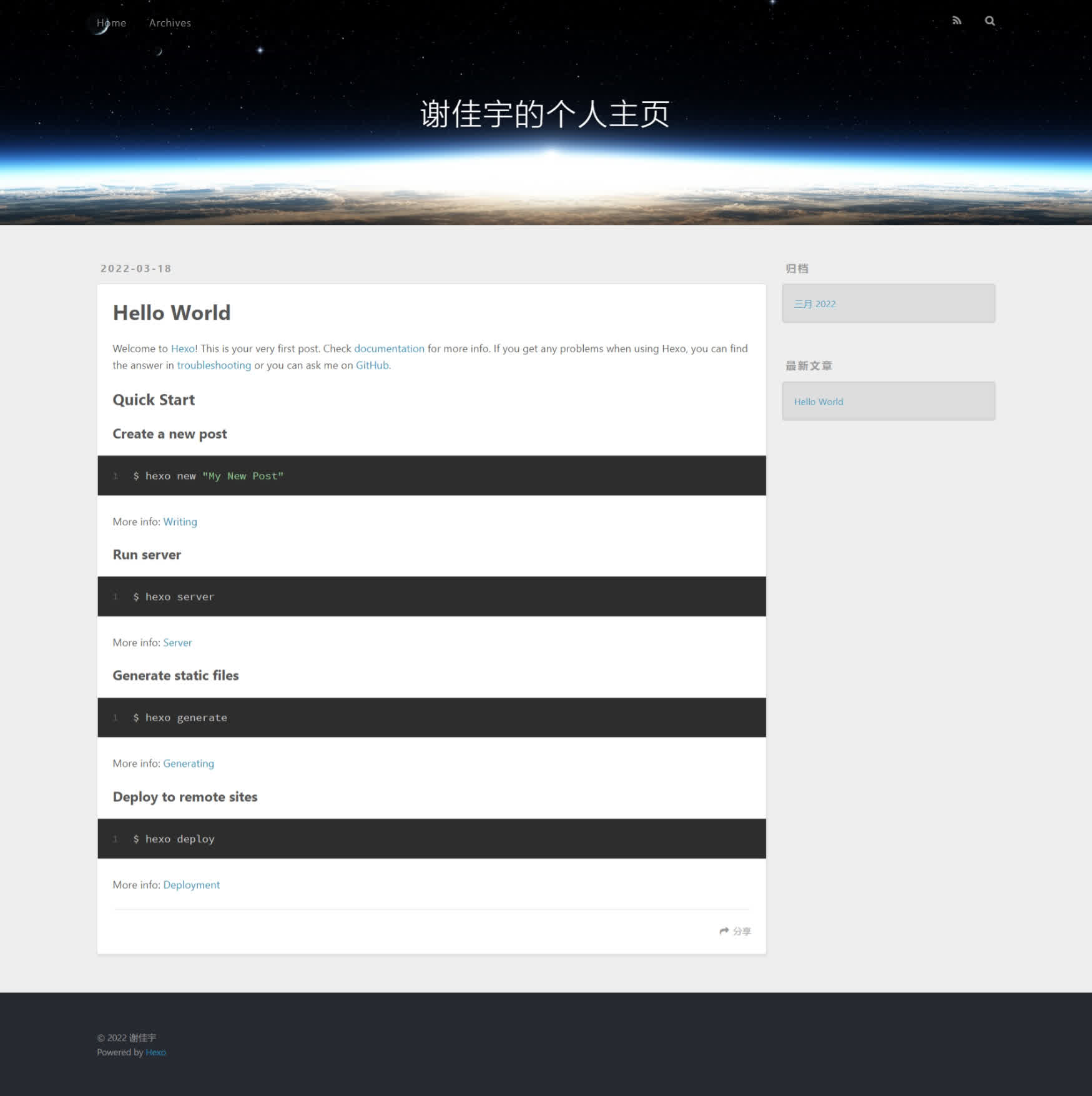Open the Deployment docs link

[191, 885]
